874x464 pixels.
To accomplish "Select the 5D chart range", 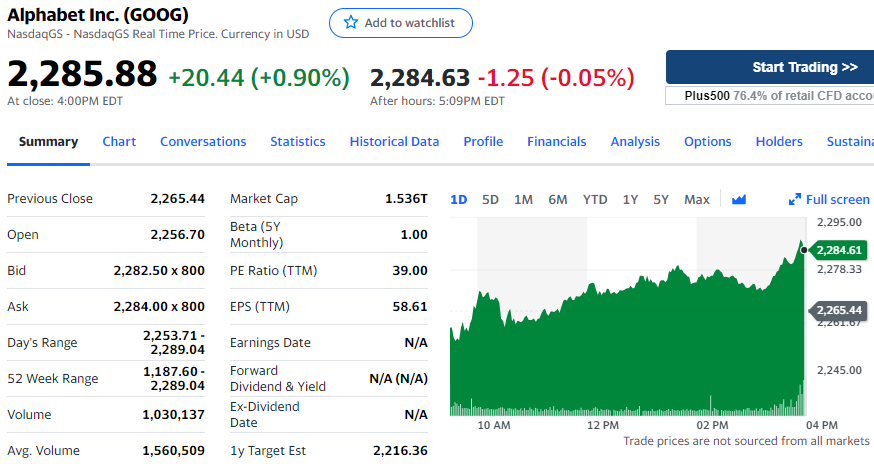I will point(490,200).
